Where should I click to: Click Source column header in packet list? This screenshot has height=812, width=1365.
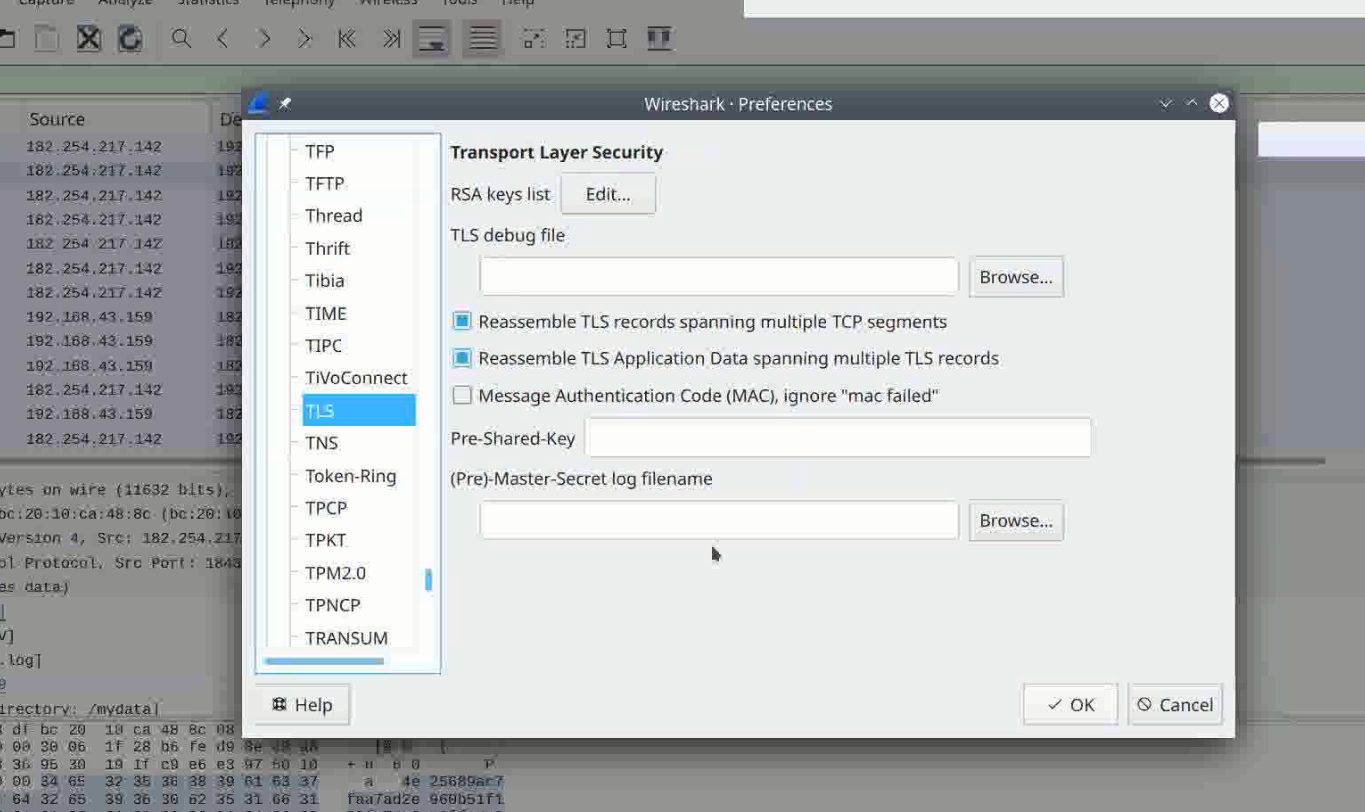click(x=57, y=119)
